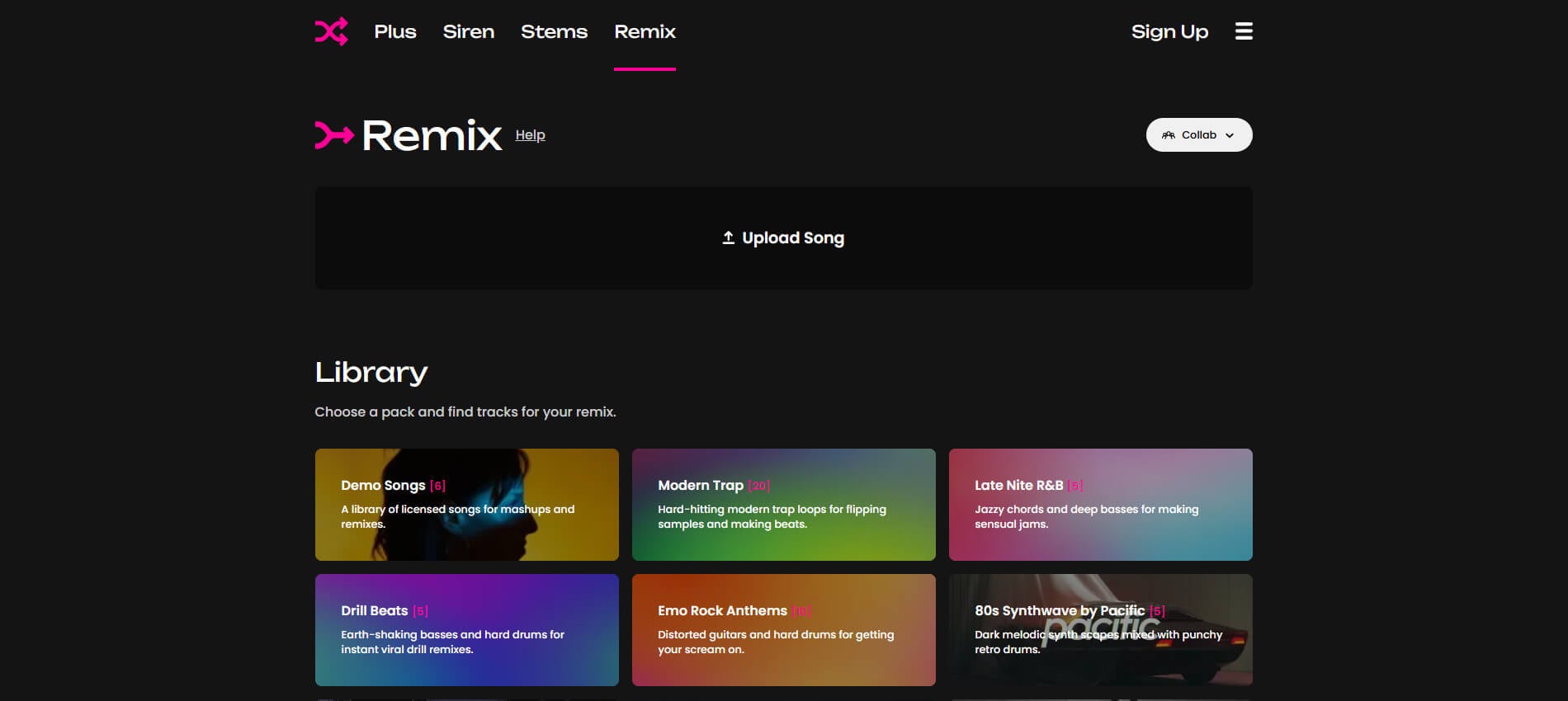Open the Demo Songs pack
1568x701 pixels.
coord(467,505)
